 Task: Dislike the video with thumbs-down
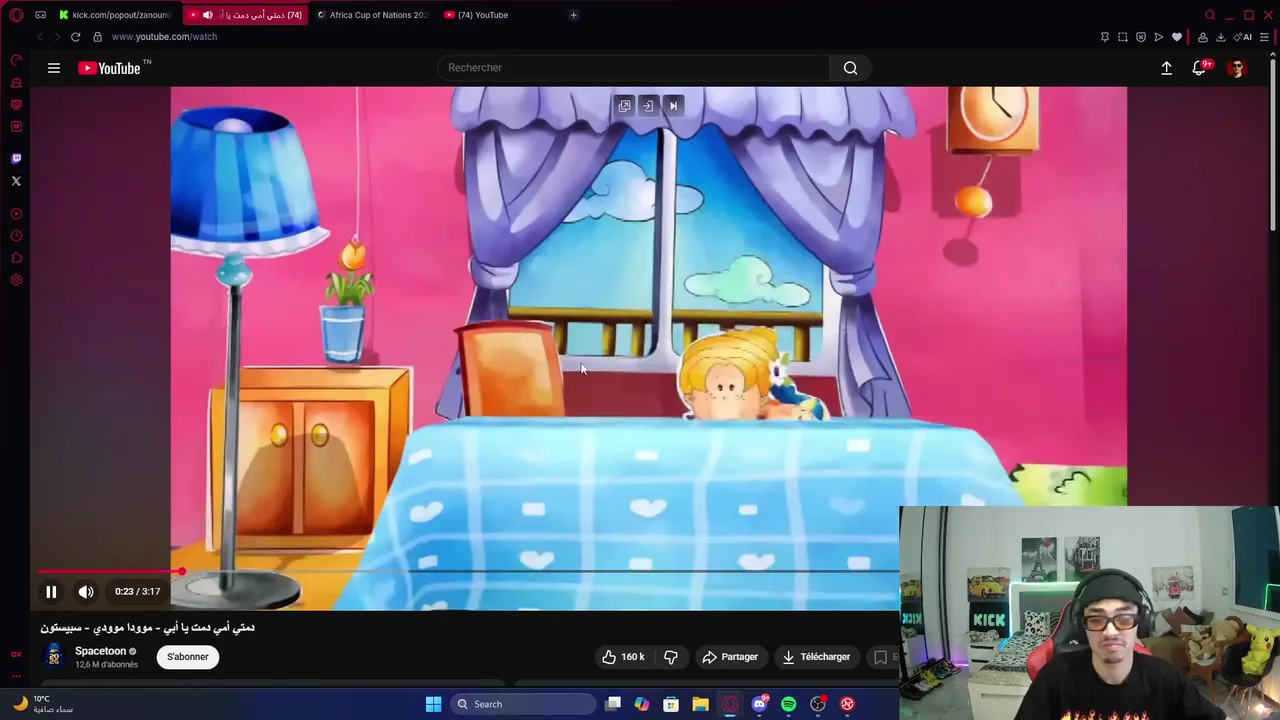(x=671, y=657)
